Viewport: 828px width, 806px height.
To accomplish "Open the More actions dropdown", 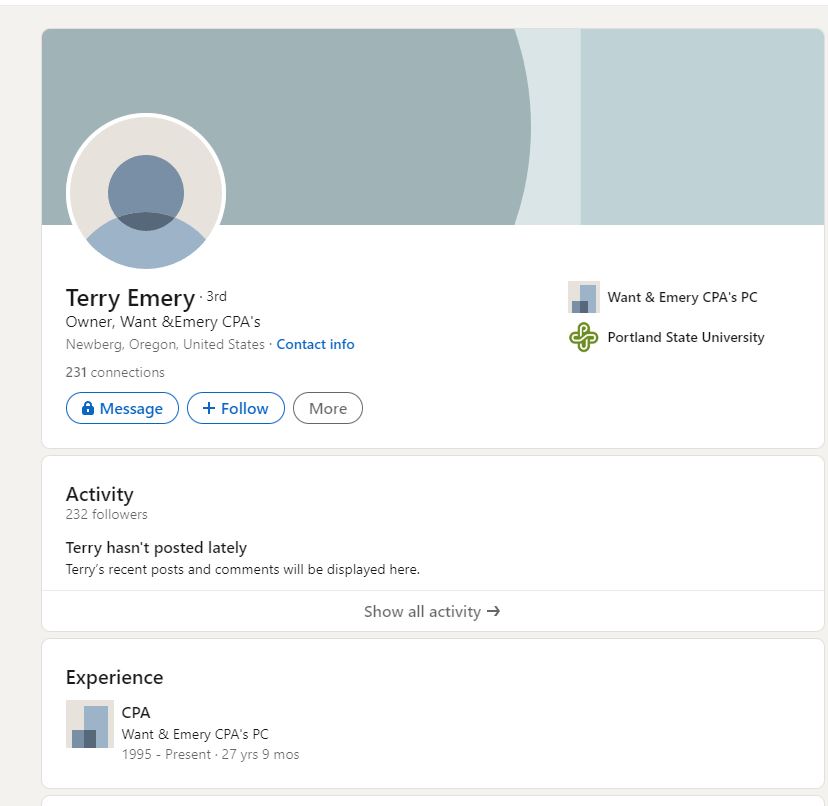I will click(328, 408).
